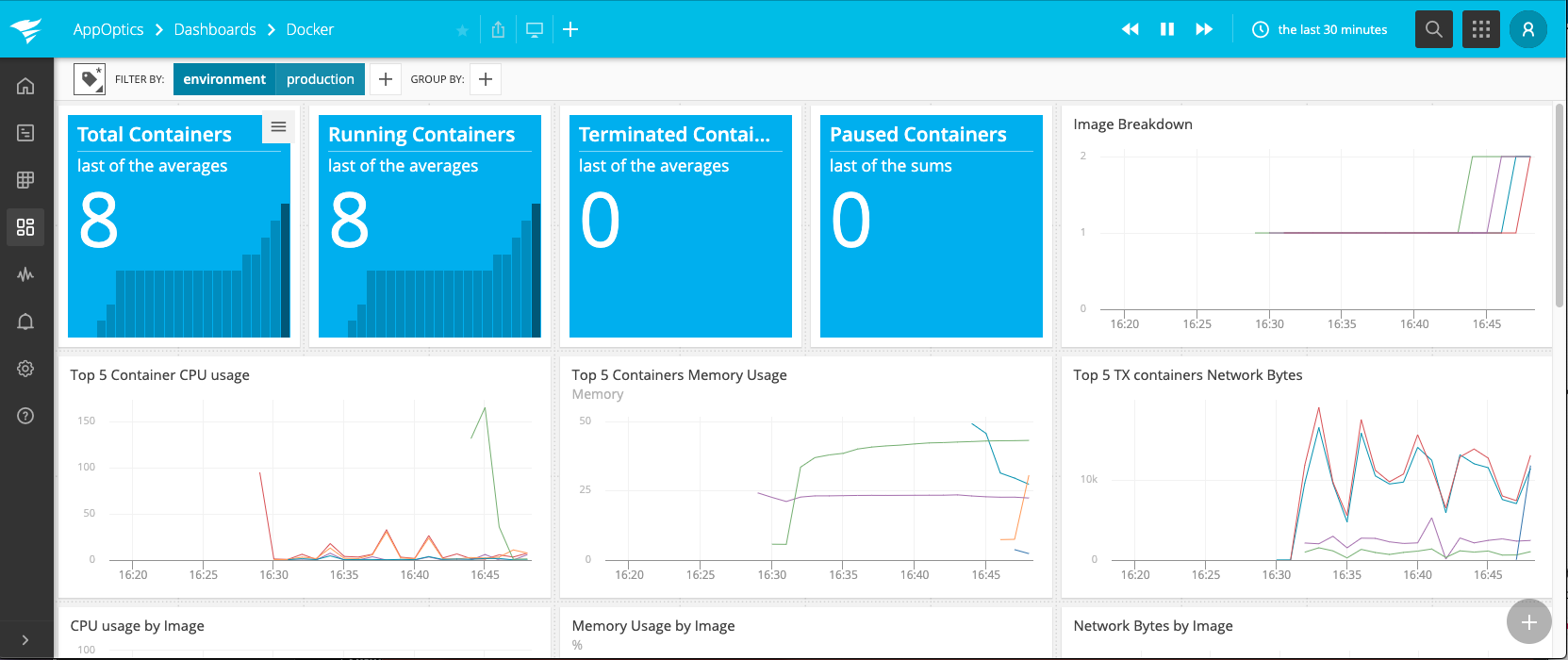Edit the environment filter key
Viewport: 1568px width, 660px height.
click(224, 79)
